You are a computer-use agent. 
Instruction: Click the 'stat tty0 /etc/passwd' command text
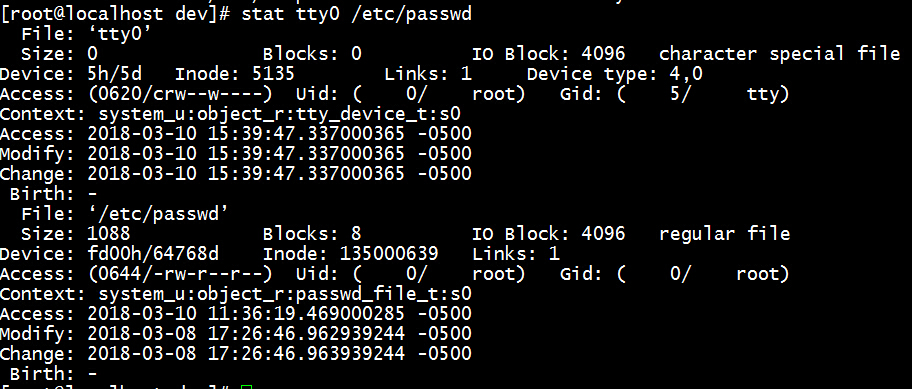click(356, 14)
